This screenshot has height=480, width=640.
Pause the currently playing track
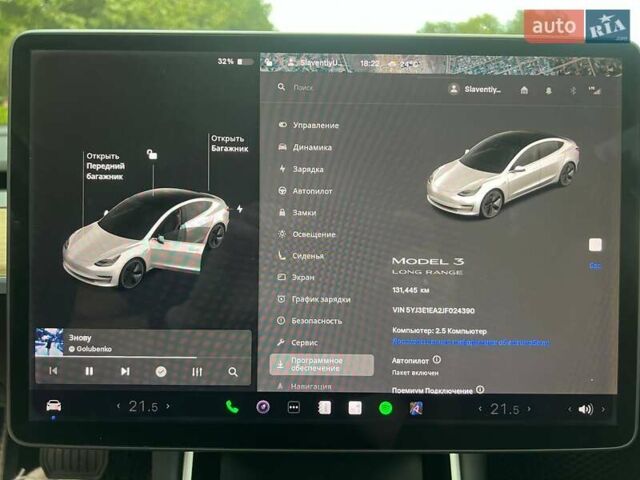pyautogui.click(x=89, y=371)
